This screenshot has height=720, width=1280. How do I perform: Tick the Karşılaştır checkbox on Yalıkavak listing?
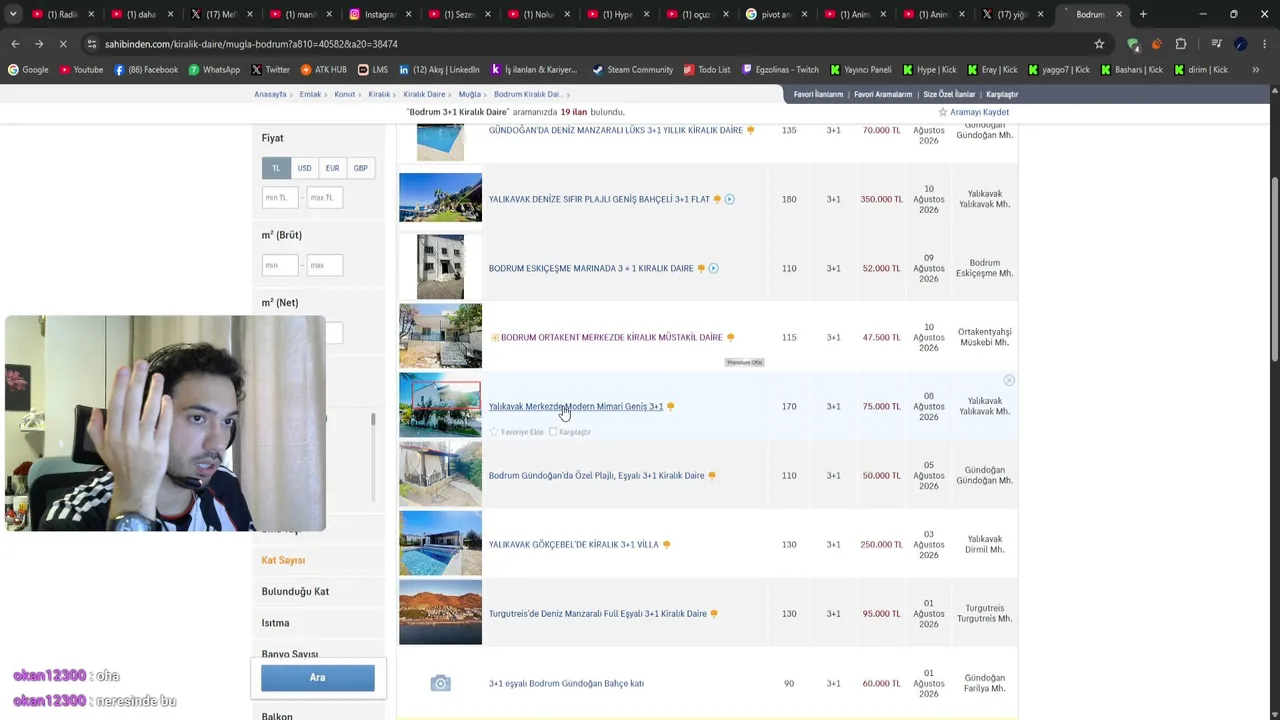(553, 432)
